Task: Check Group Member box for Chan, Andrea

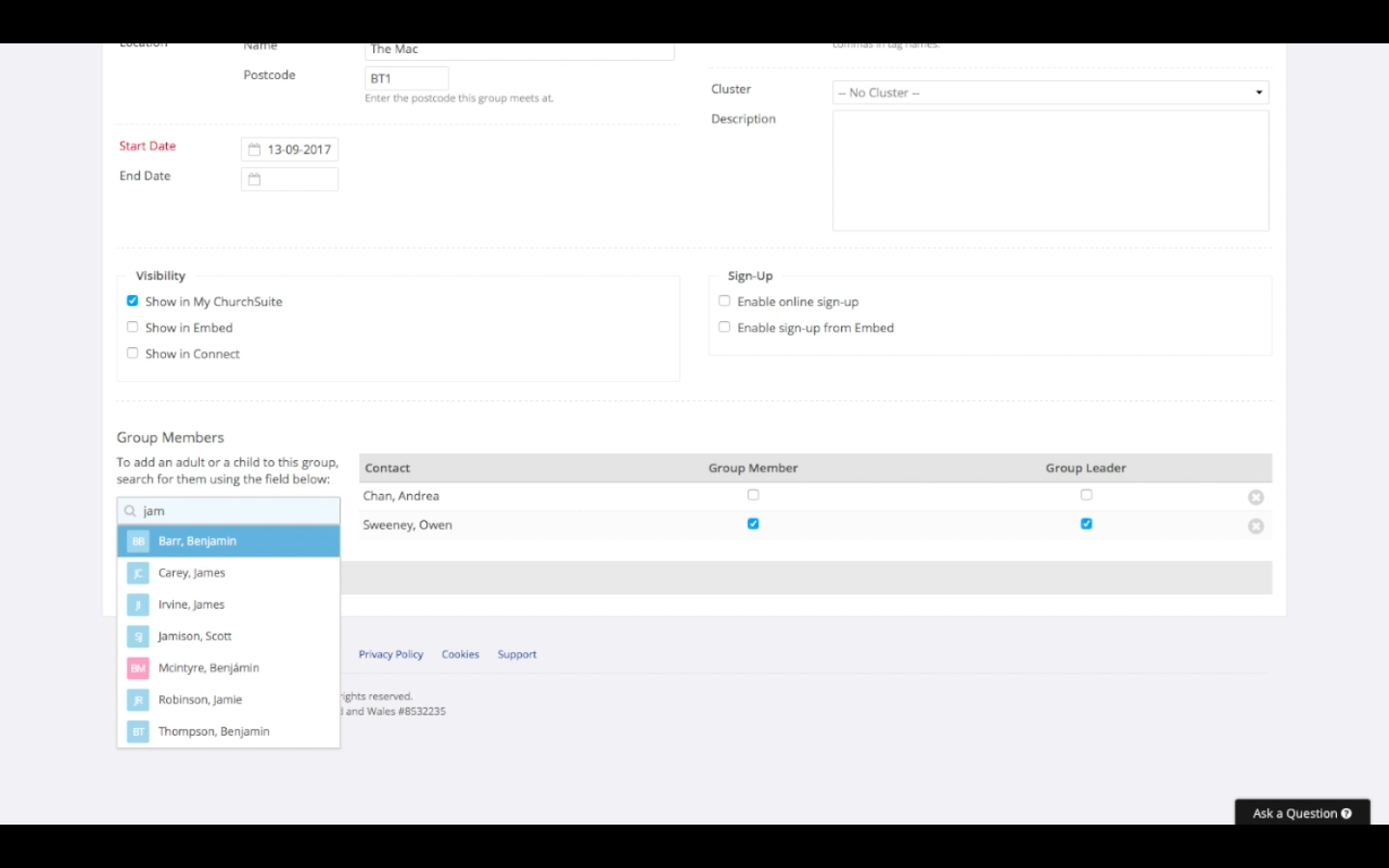Action: pos(753,495)
